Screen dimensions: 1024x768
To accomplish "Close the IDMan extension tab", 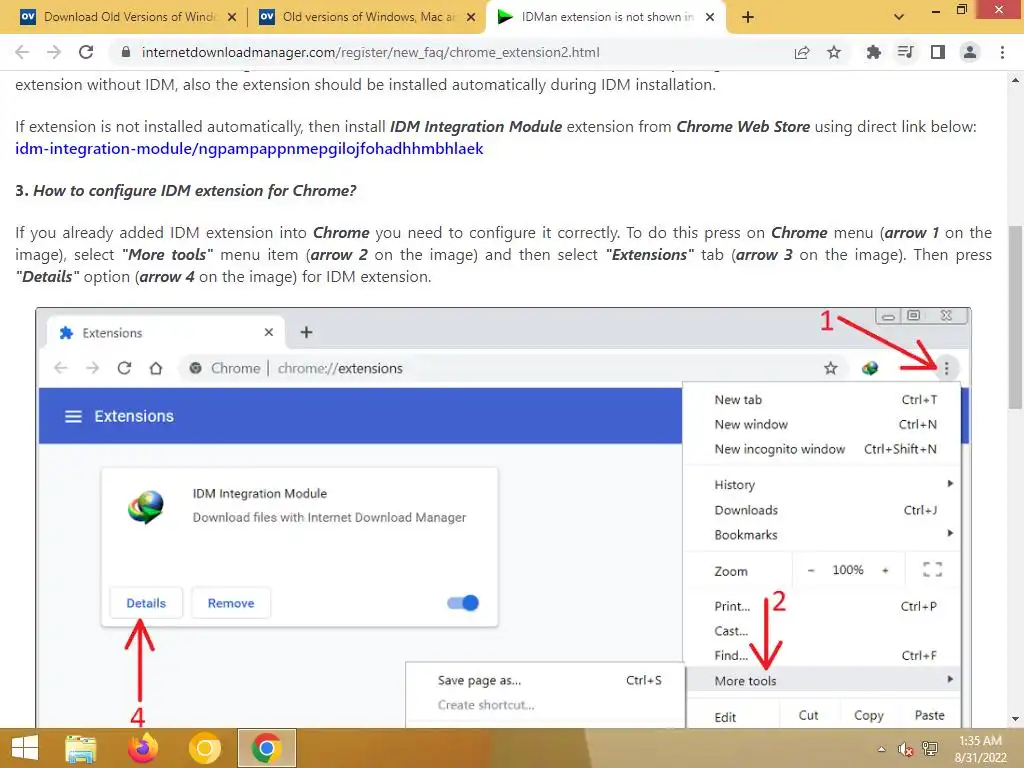I will 710,17.
